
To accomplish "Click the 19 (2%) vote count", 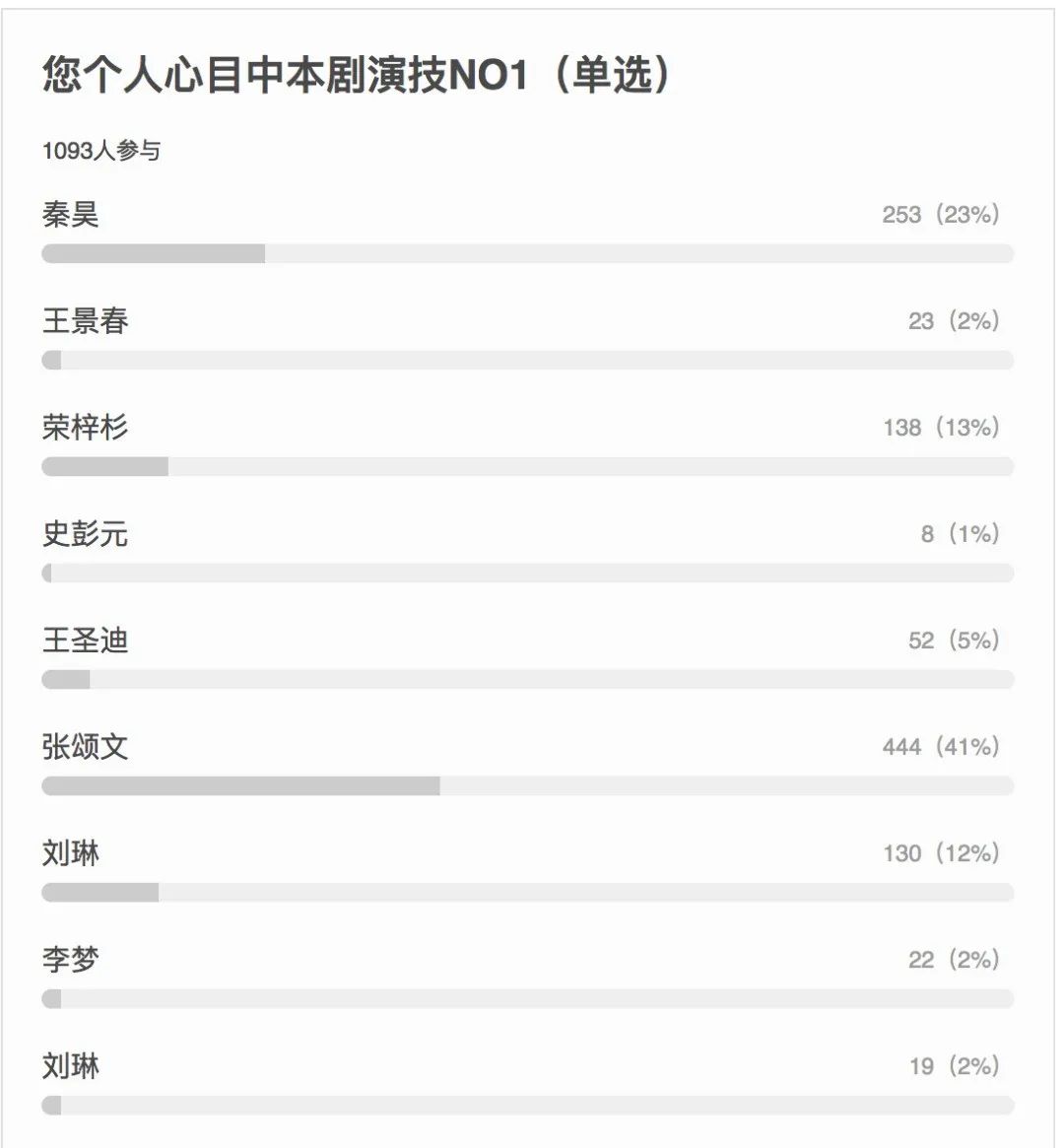I will click(954, 1066).
